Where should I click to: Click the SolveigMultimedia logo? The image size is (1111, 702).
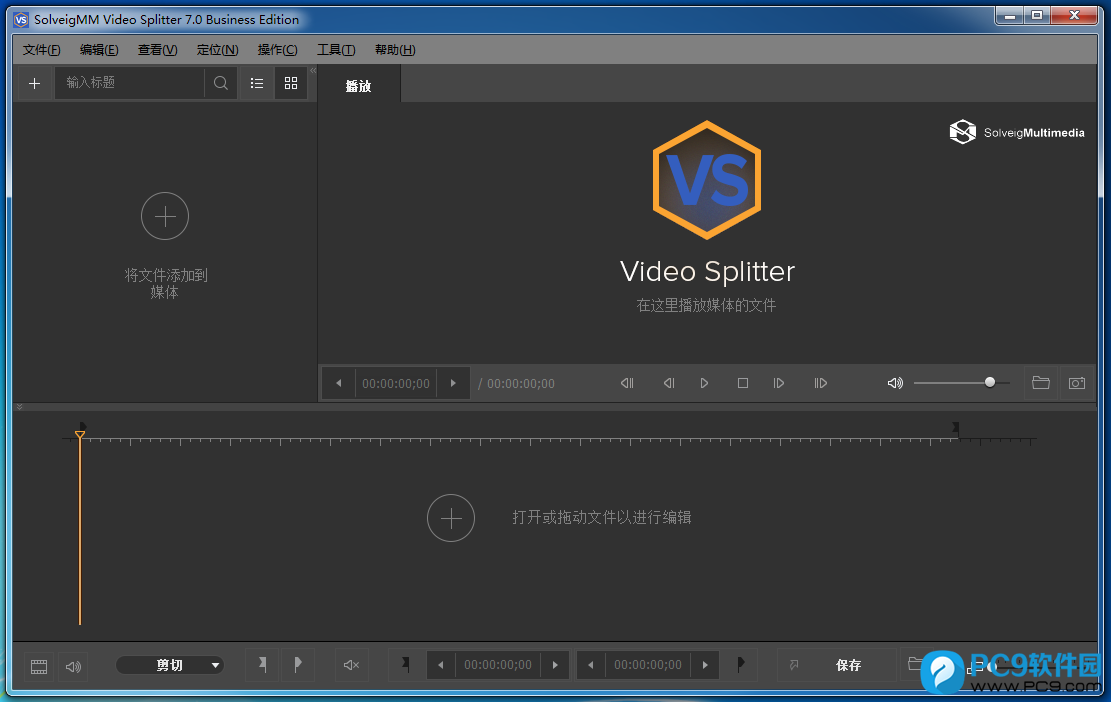click(x=1017, y=132)
